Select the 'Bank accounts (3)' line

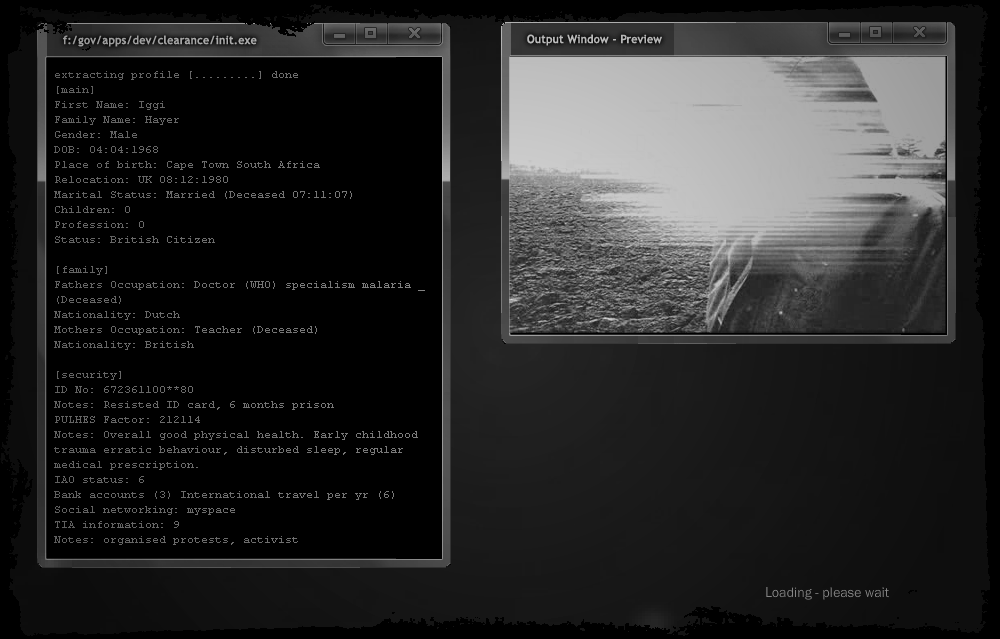coord(224,495)
